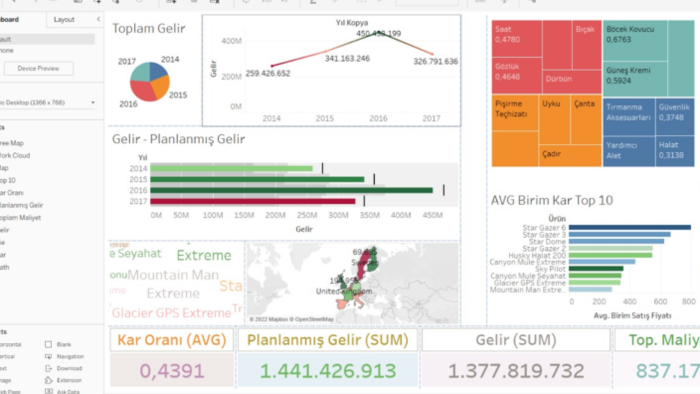Click the Pişirme Teçhizatı treemap cell
Viewport: 700px width, 394px height.
pyautogui.click(x=515, y=112)
